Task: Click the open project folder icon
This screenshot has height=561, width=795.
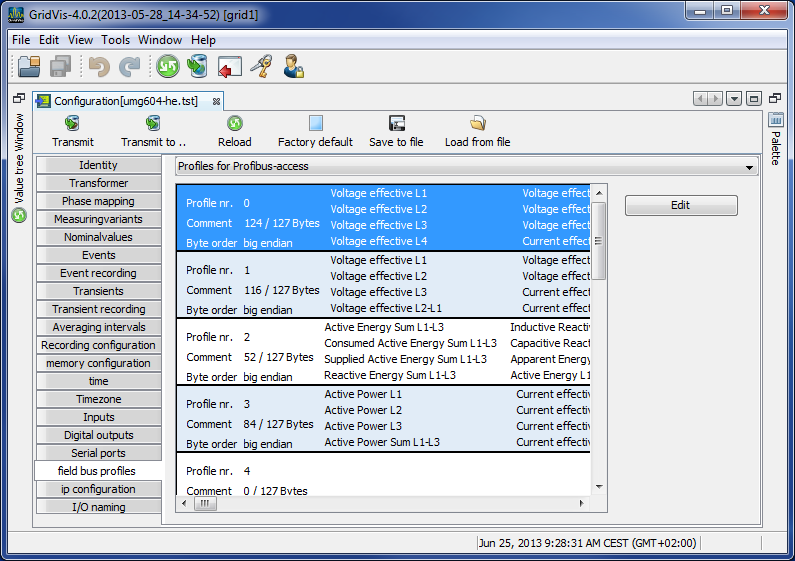Action: pos(29,67)
